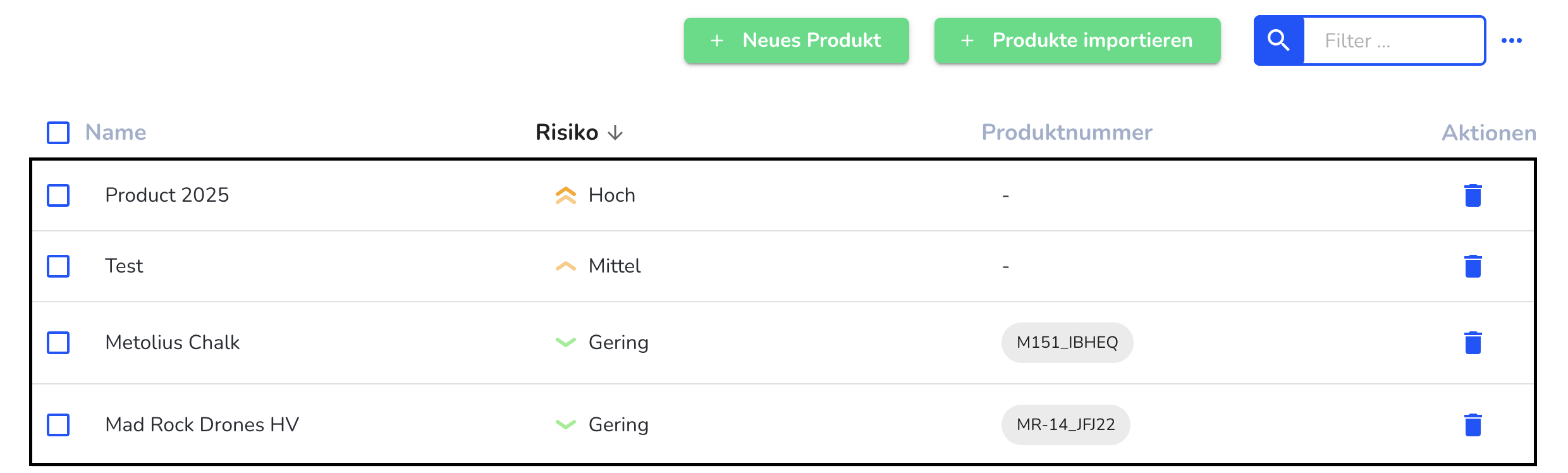1568x473 pixels.
Task: Remove Metolius Chalk using trash icon
Action: [1473, 343]
